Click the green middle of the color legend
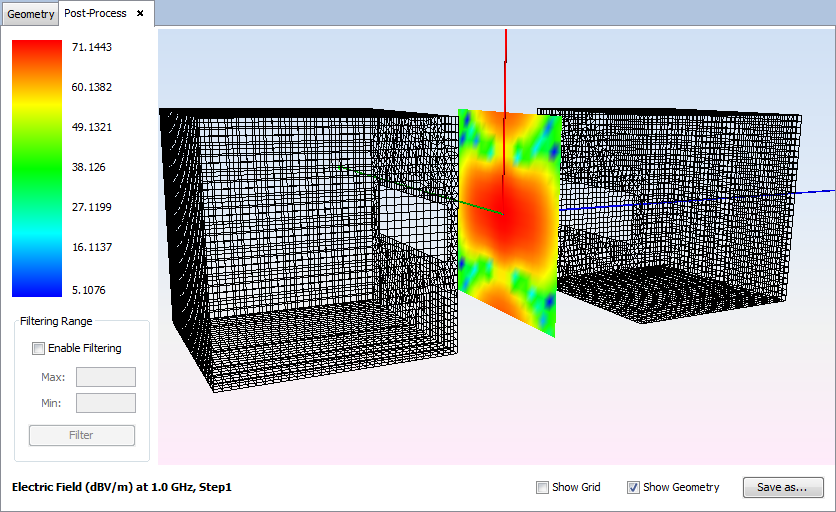This screenshot has height=512, width=836. 36,168
